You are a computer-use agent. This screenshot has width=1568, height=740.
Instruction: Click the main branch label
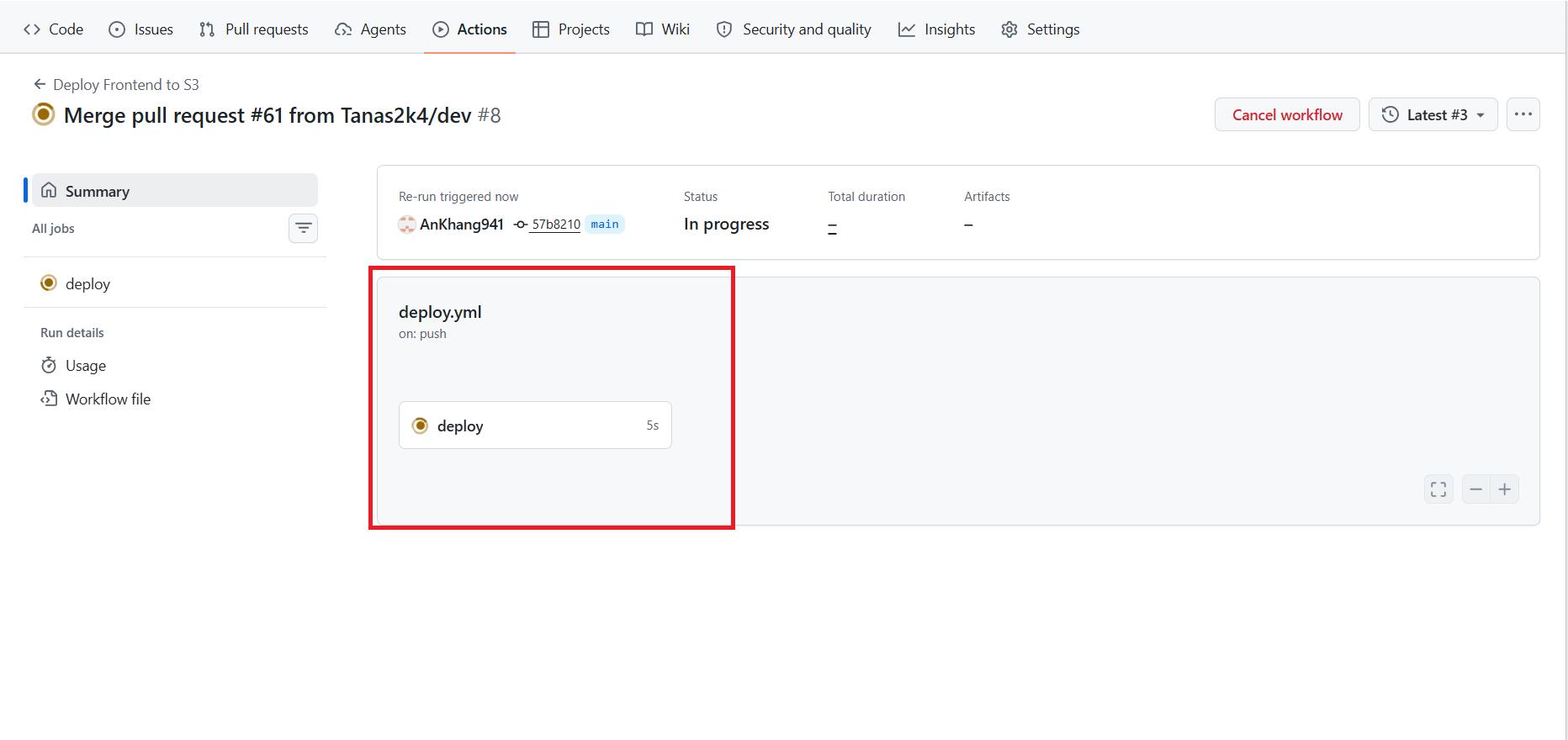point(605,225)
